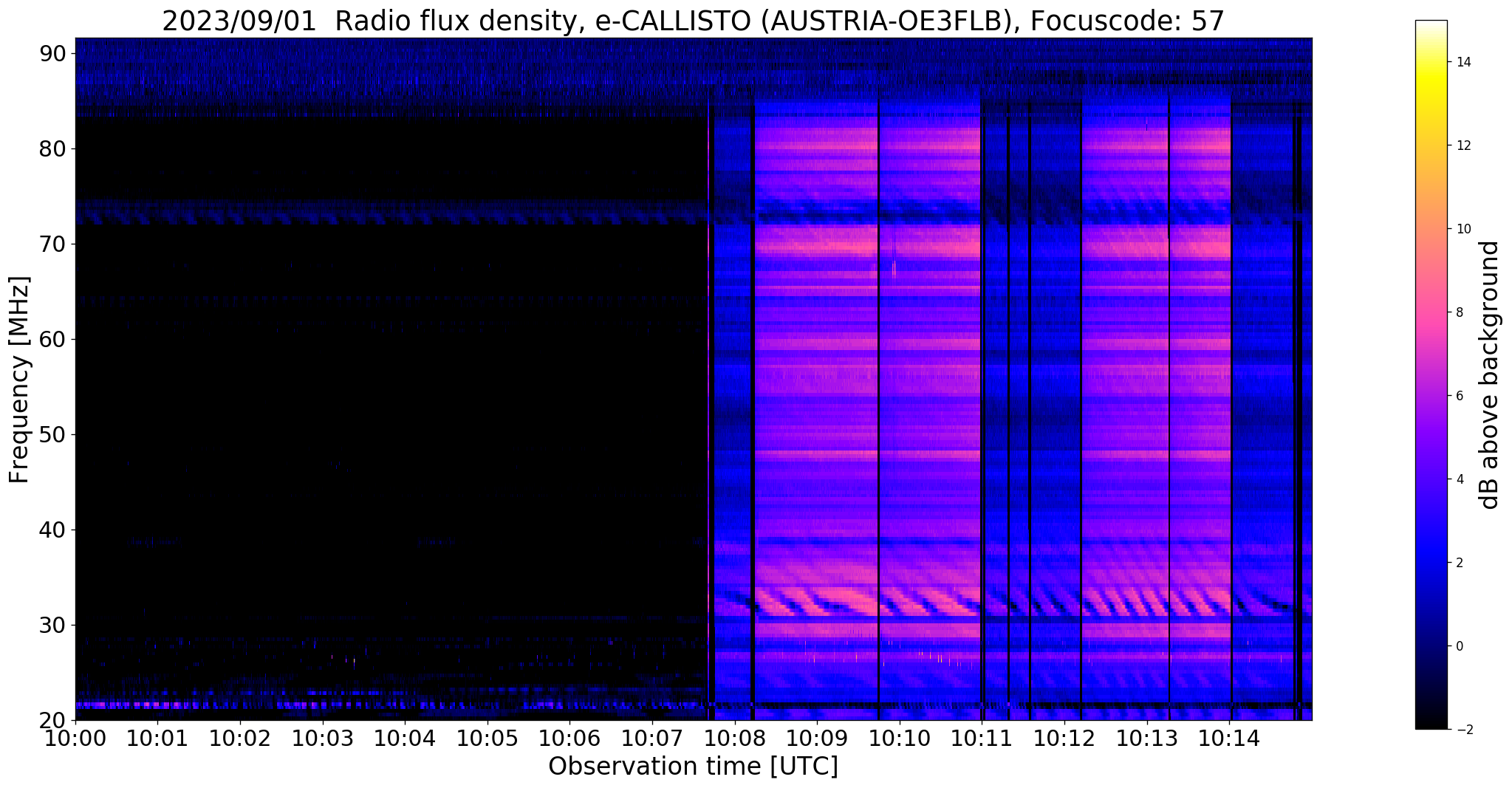Viewport: 1512px width, 788px height.
Task: Click the y-axis tick label '80'
Action: tap(52, 148)
